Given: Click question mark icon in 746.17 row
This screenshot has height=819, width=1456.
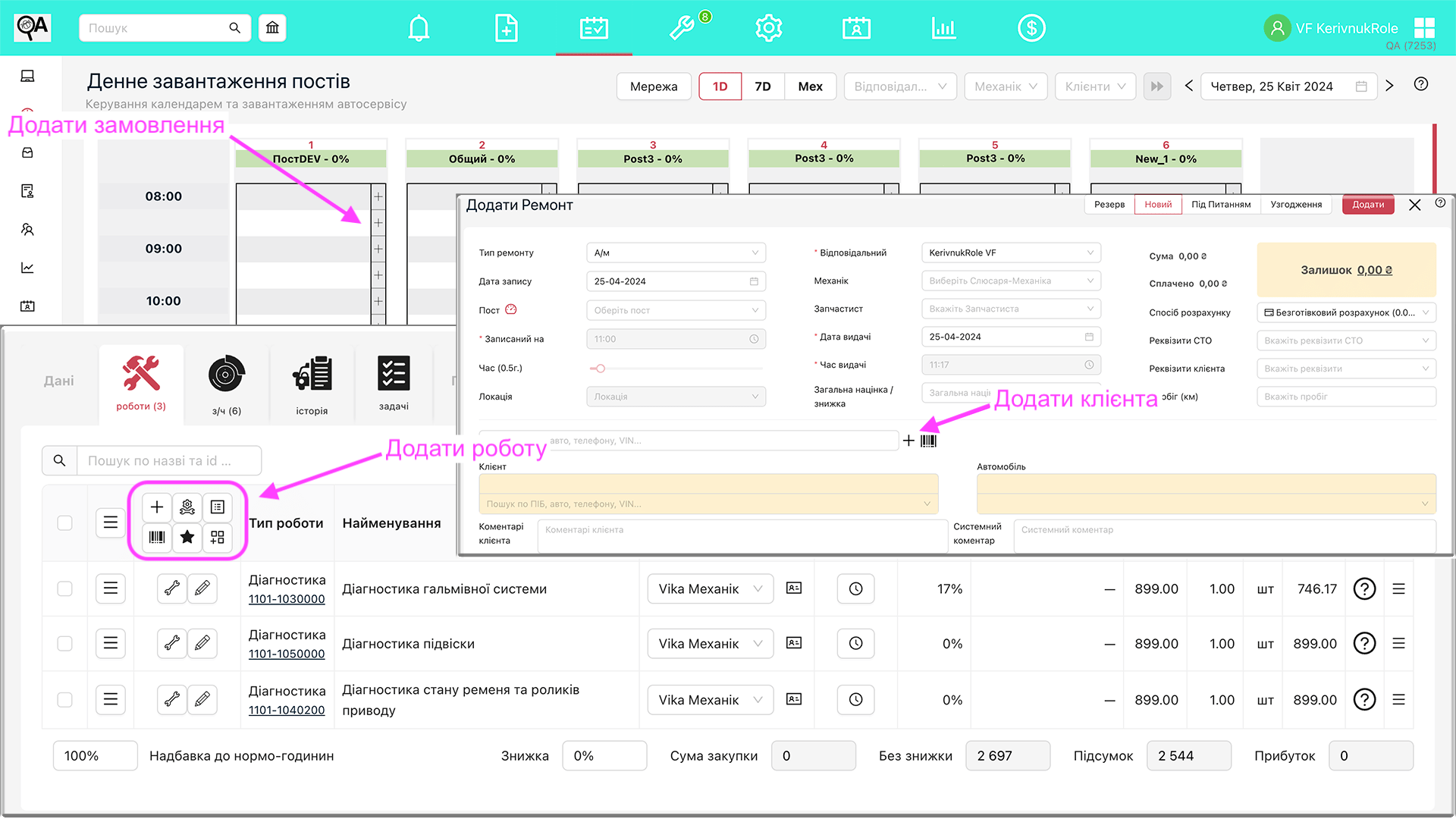Looking at the screenshot, I should coord(1364,588).
